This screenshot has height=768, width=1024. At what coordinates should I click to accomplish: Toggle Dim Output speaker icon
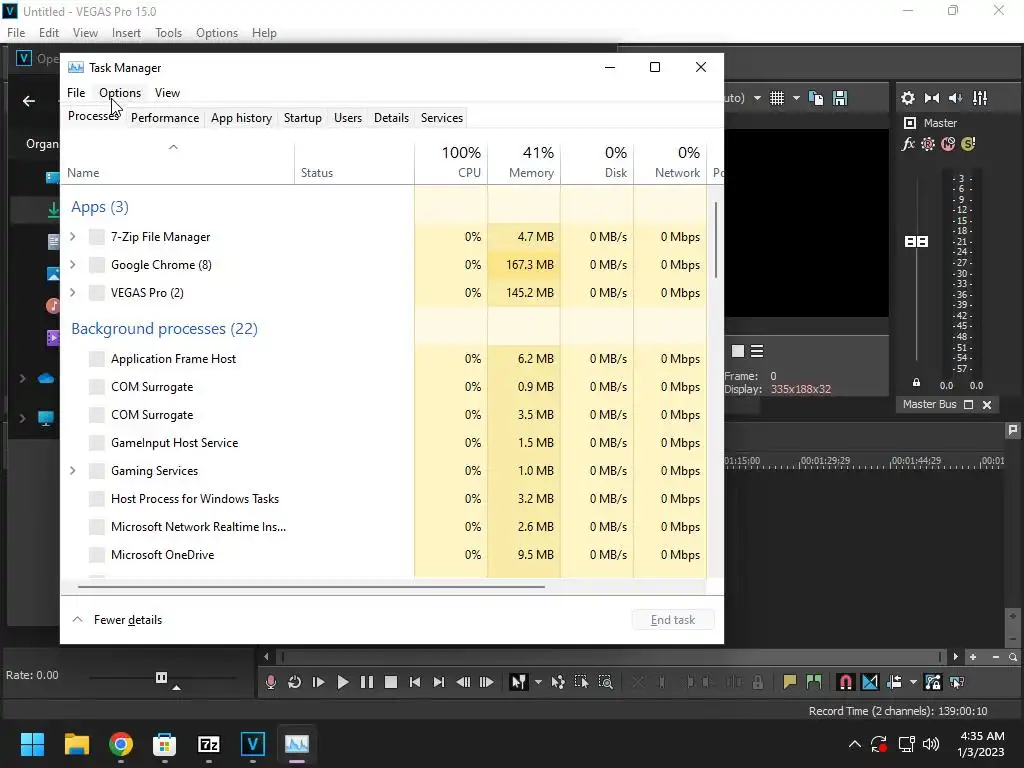(x=955, y=98)
